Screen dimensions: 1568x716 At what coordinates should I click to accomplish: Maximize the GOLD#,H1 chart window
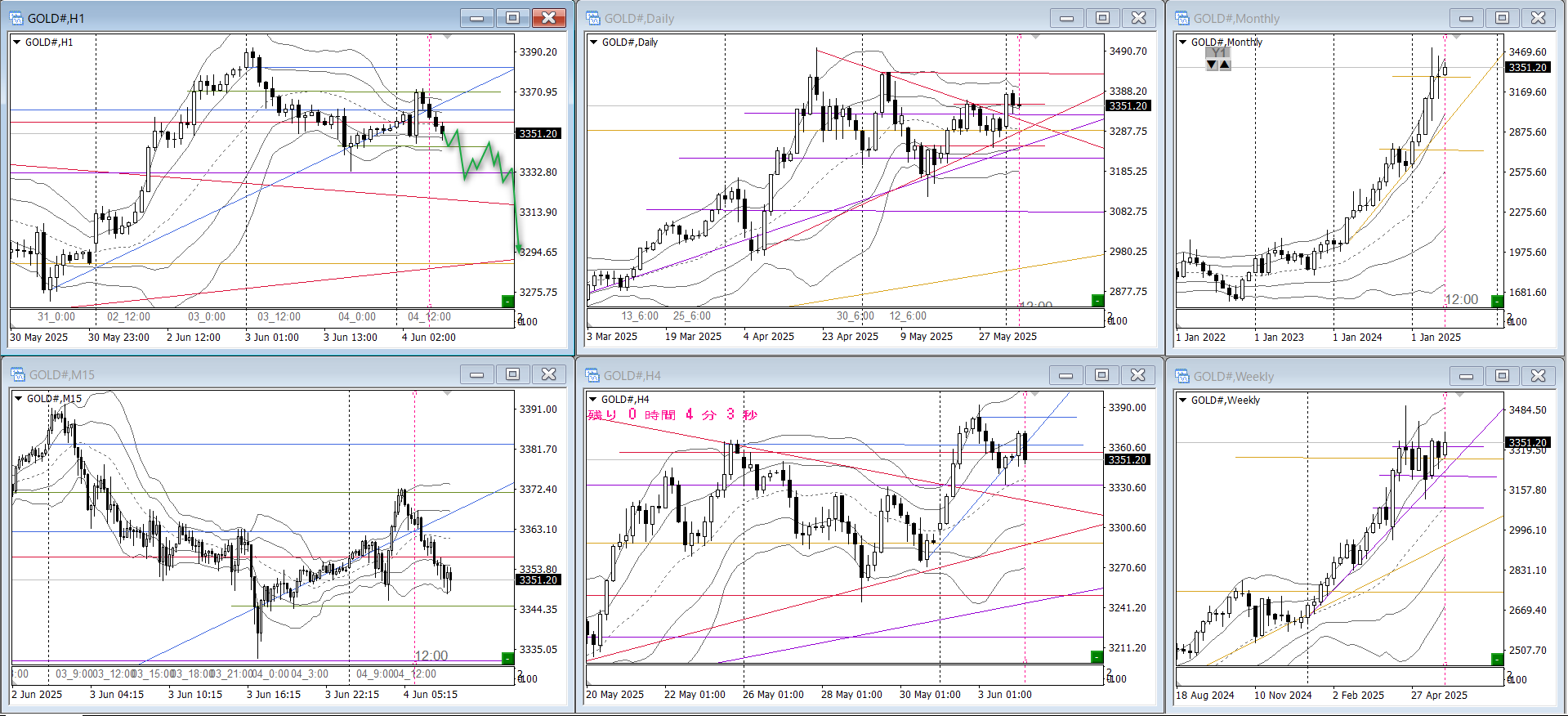(513, 17)
